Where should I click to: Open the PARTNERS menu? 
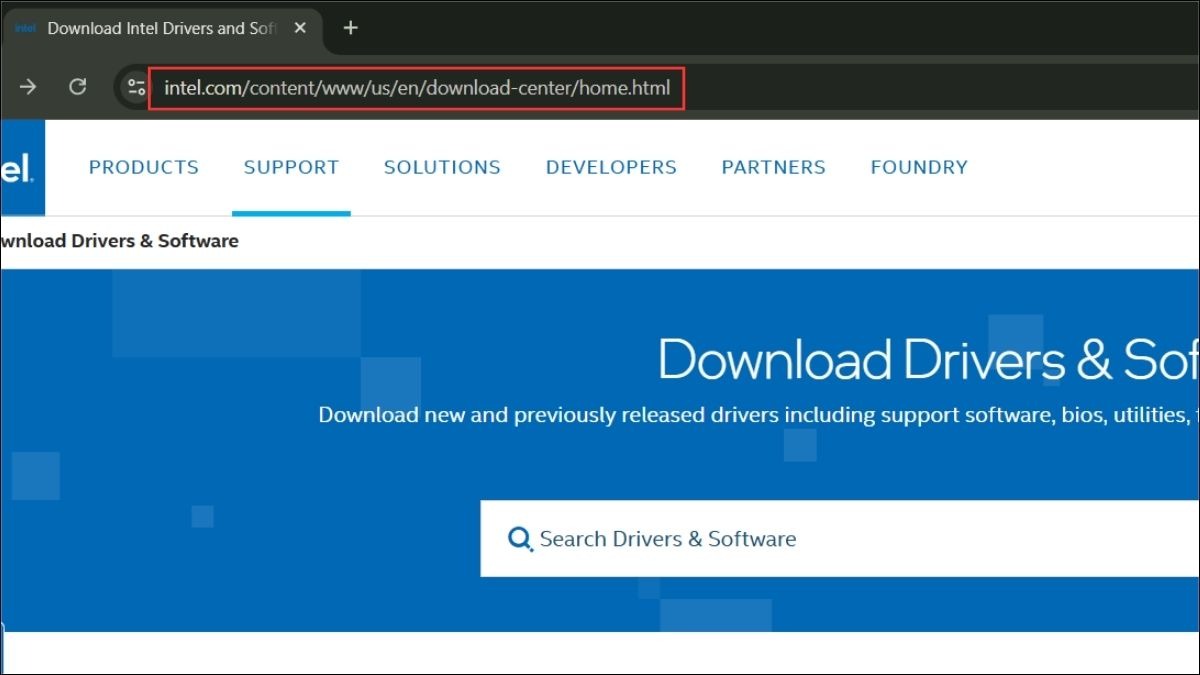click(x=774, y=167)
